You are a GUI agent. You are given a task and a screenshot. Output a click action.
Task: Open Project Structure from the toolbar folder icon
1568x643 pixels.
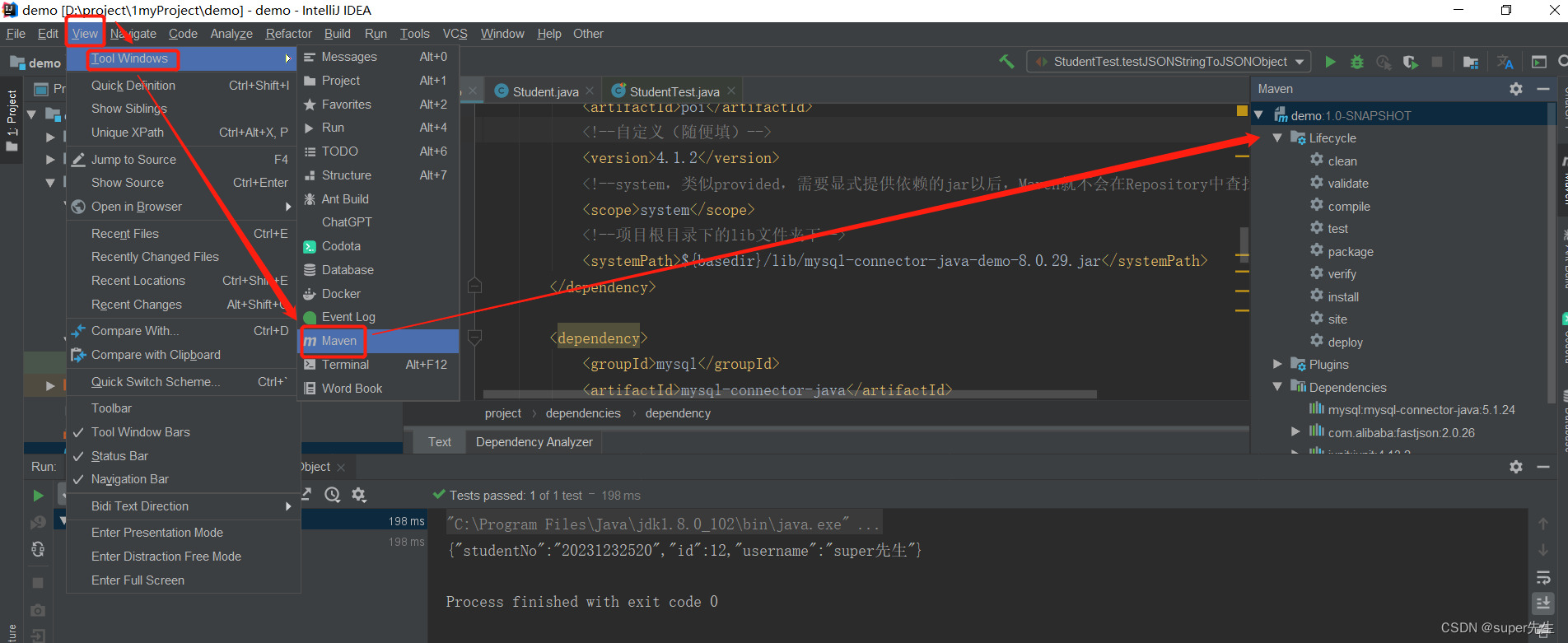[x=1471, y=62]
